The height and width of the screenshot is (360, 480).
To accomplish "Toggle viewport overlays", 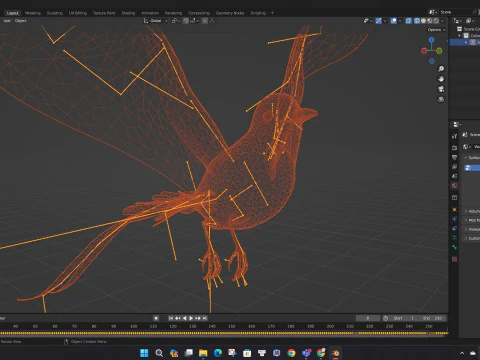I will (393, 21).
